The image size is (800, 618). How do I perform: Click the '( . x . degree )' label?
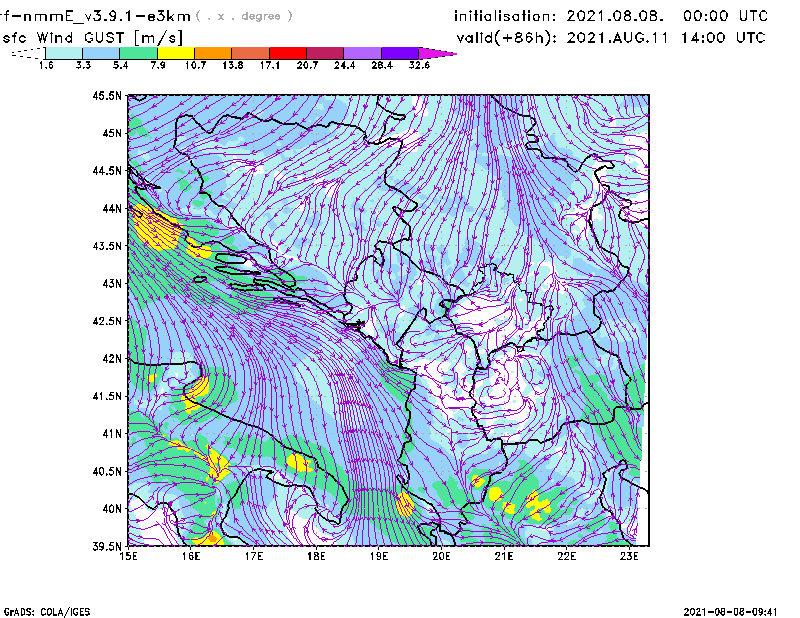pyautogui.click(x=244, y=16)
